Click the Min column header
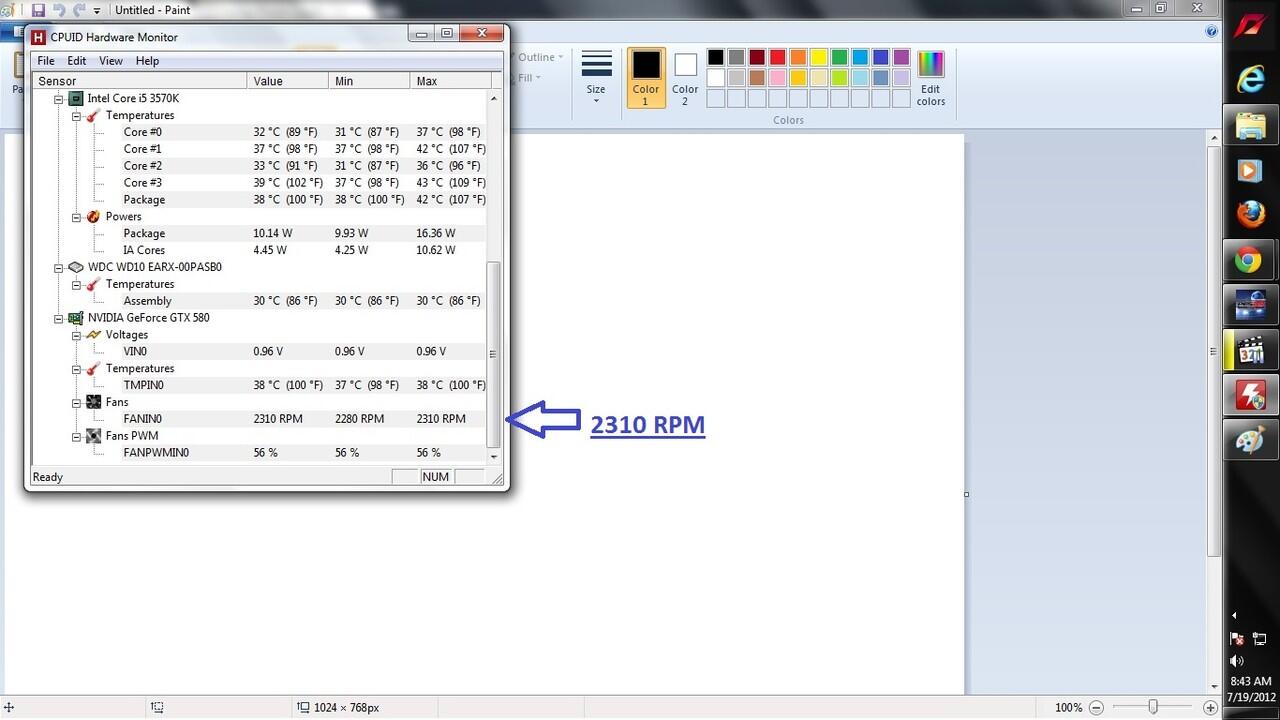Screen dimensions: 1280x720 pos(369,81)
